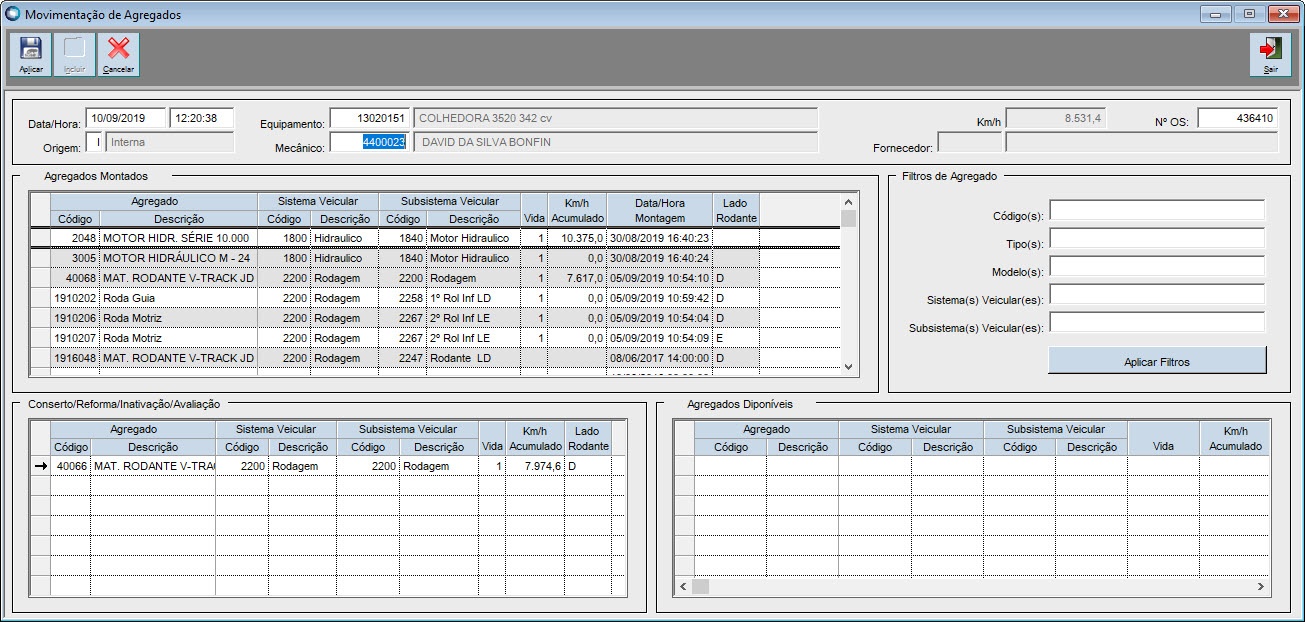
Task: Click the left arrow of Agregados Disponíveis scrollbar
Action: tap(684, 587)
